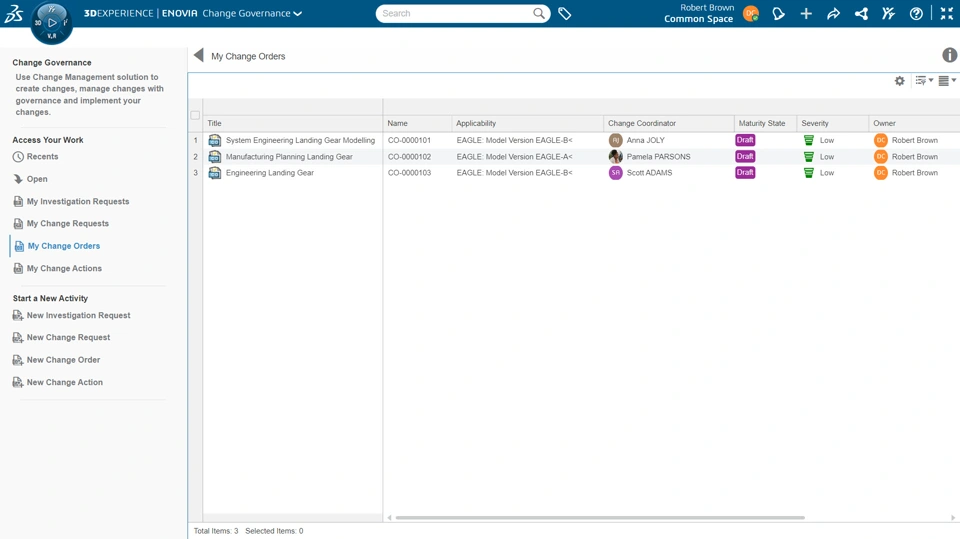Start a New Change Order
Image resolution: width=960 pixels, height=539 pixels.
63,360
